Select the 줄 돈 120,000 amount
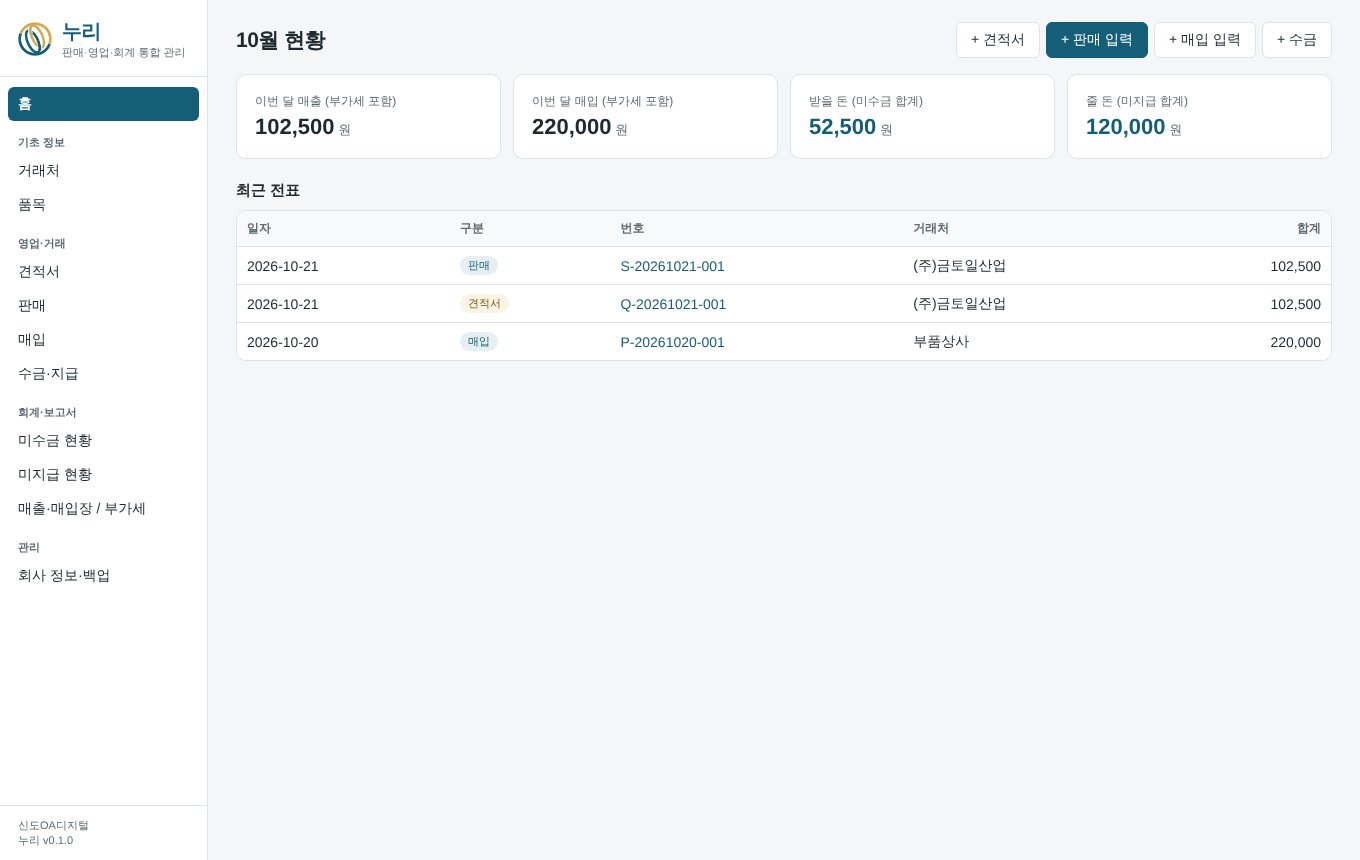Viewport: 1360px width, 860px height. click(1125, 127)
